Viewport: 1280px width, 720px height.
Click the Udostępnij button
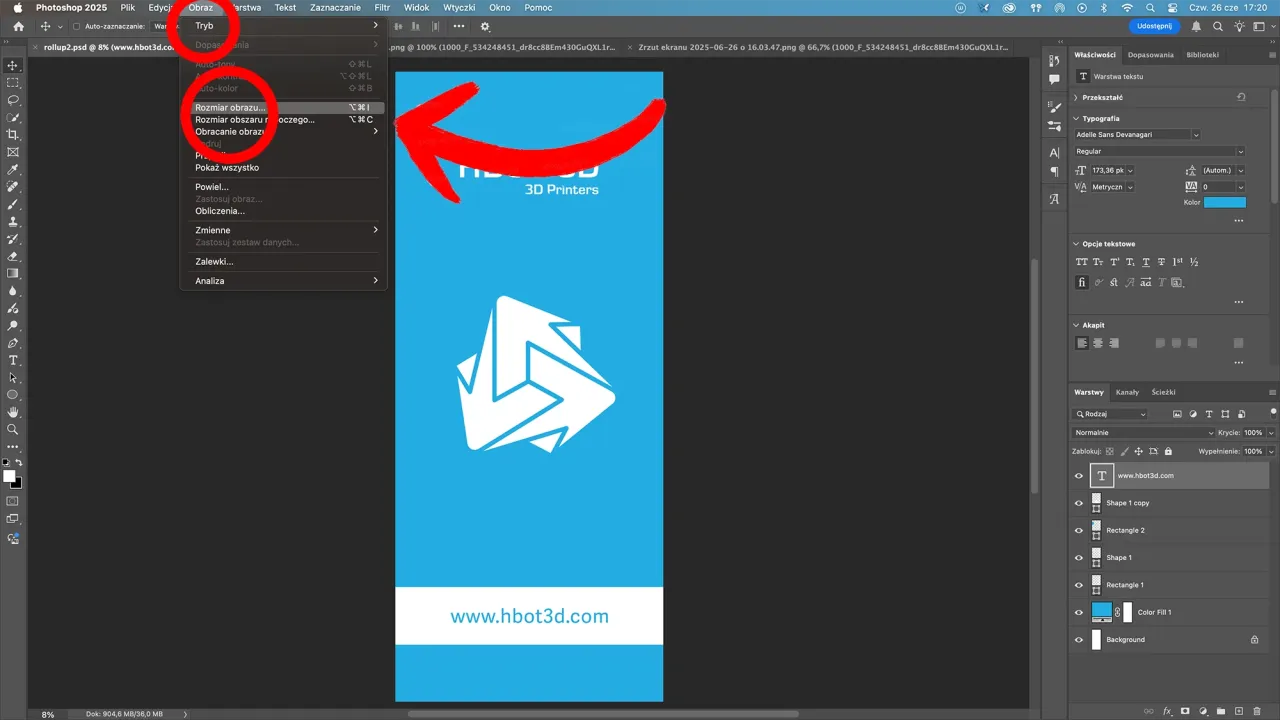1153,26
